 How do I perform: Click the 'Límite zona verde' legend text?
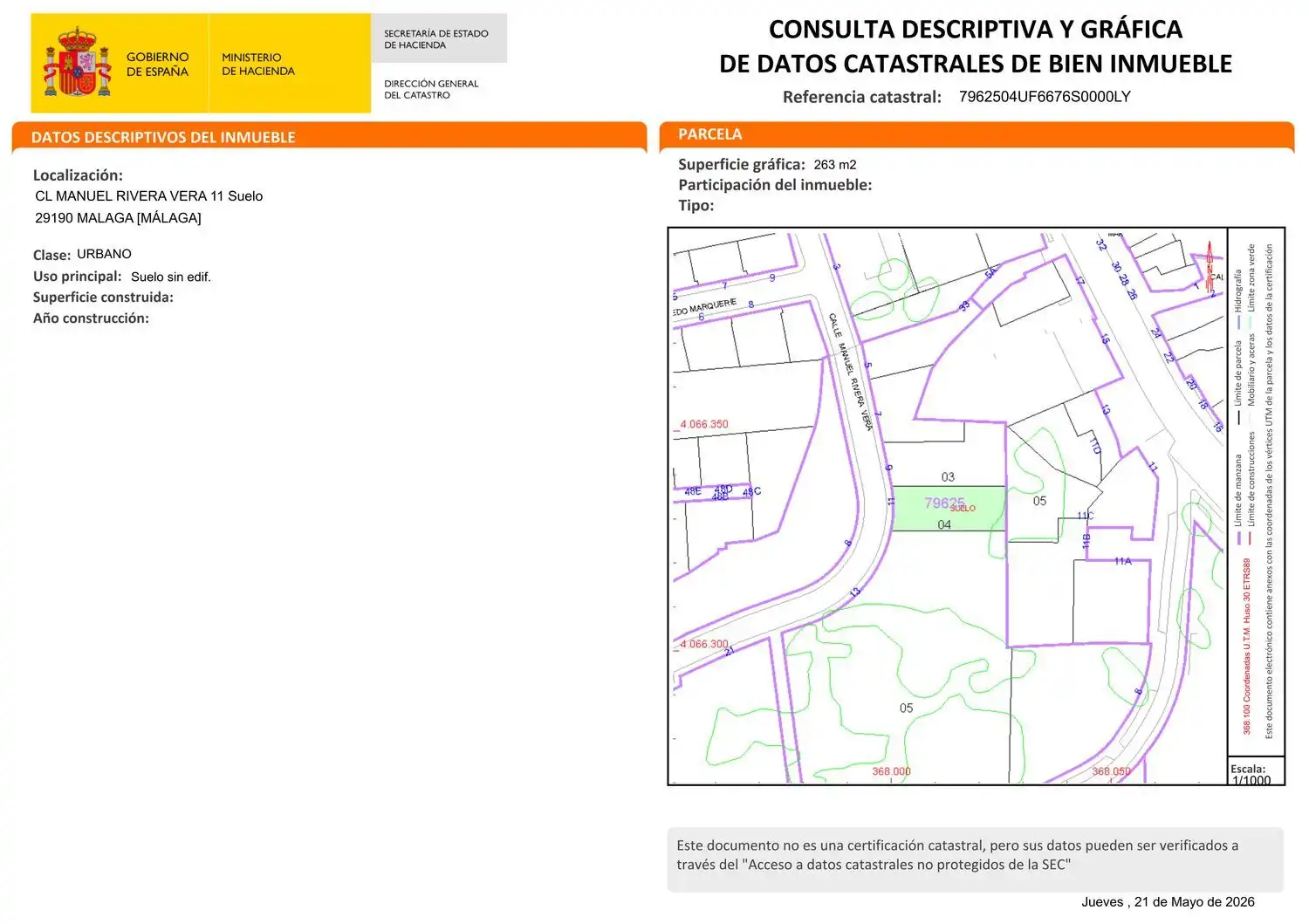(1251, 277)
